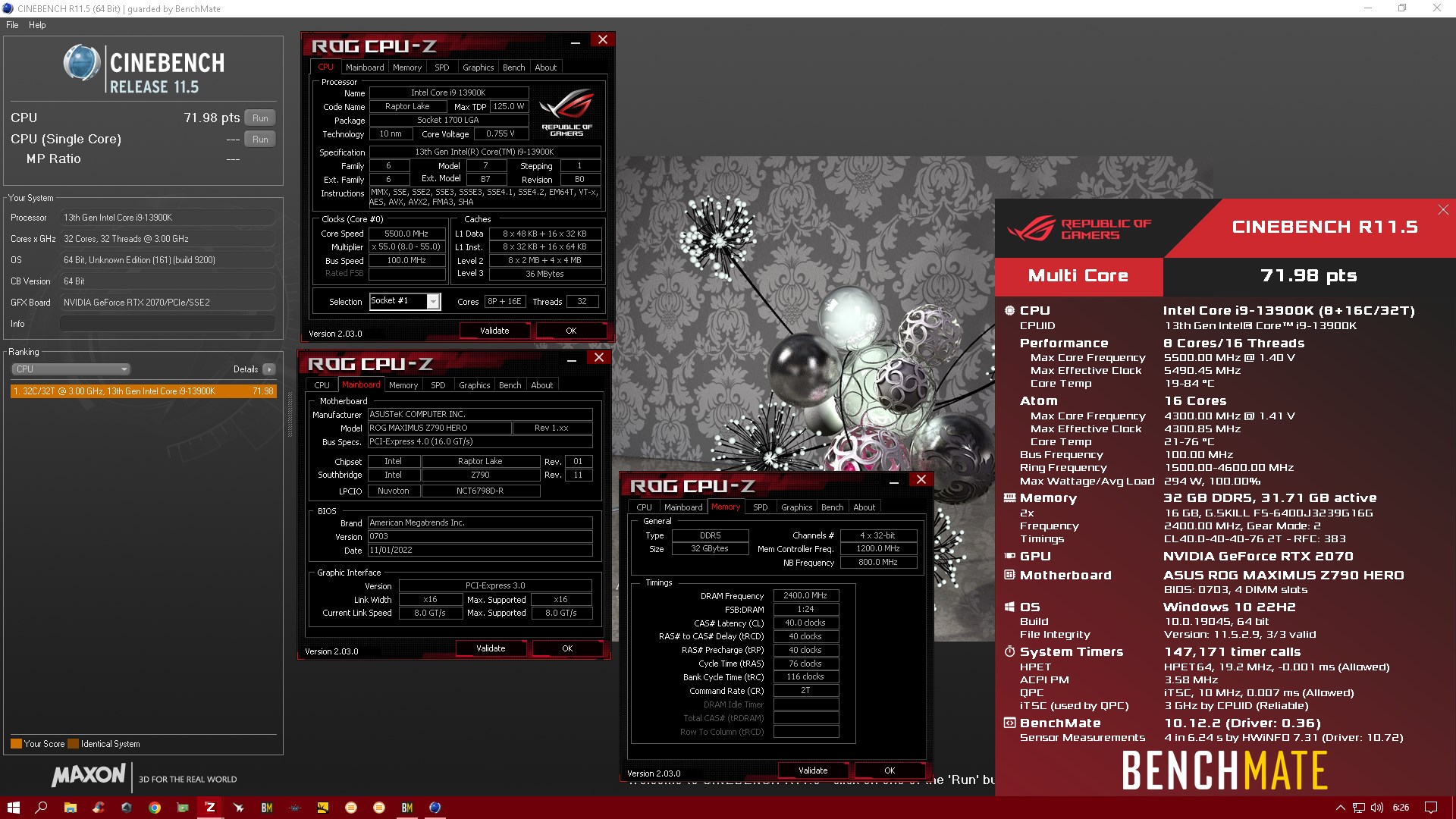Open the volume speaker tray icon
The width and height of the screenshot is (1456, 819).
coord(1377,808)
